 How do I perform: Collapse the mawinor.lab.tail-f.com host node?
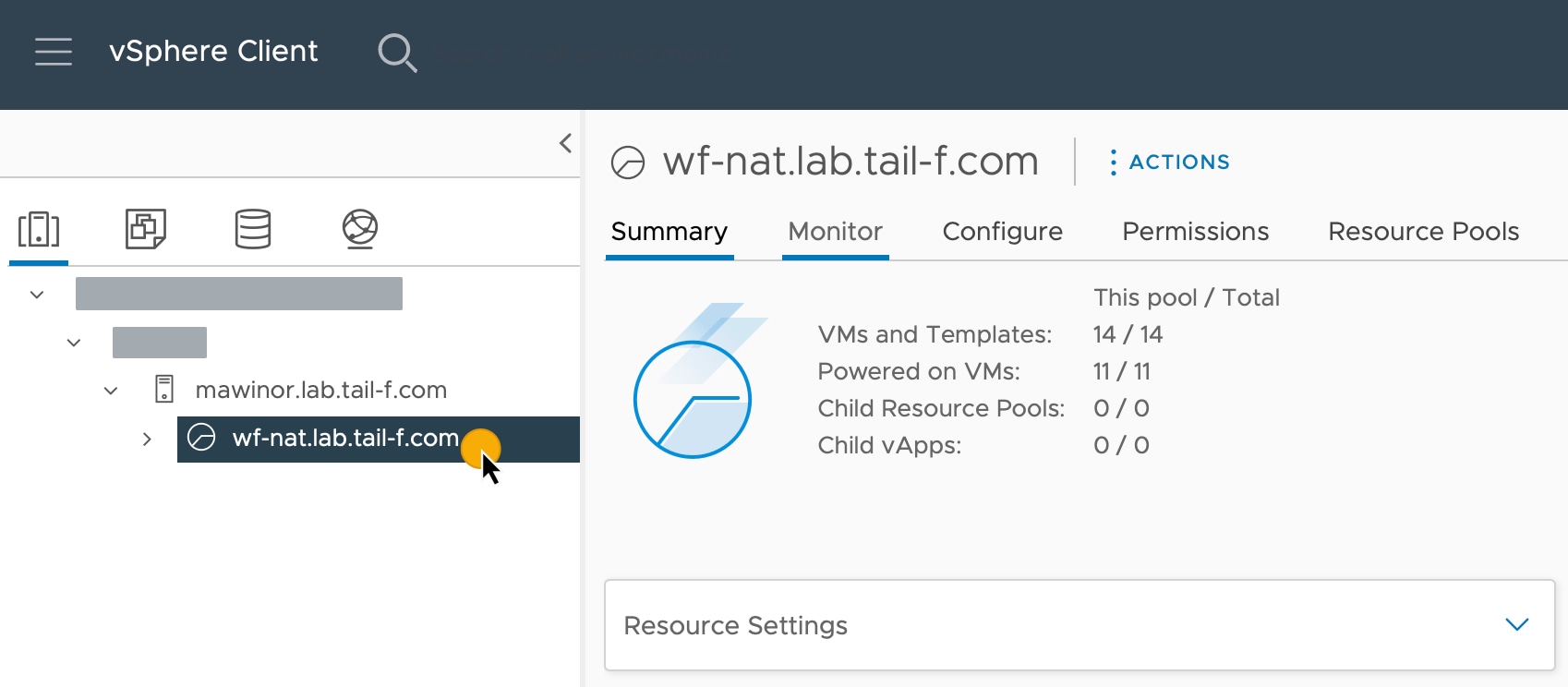point(111,390)
